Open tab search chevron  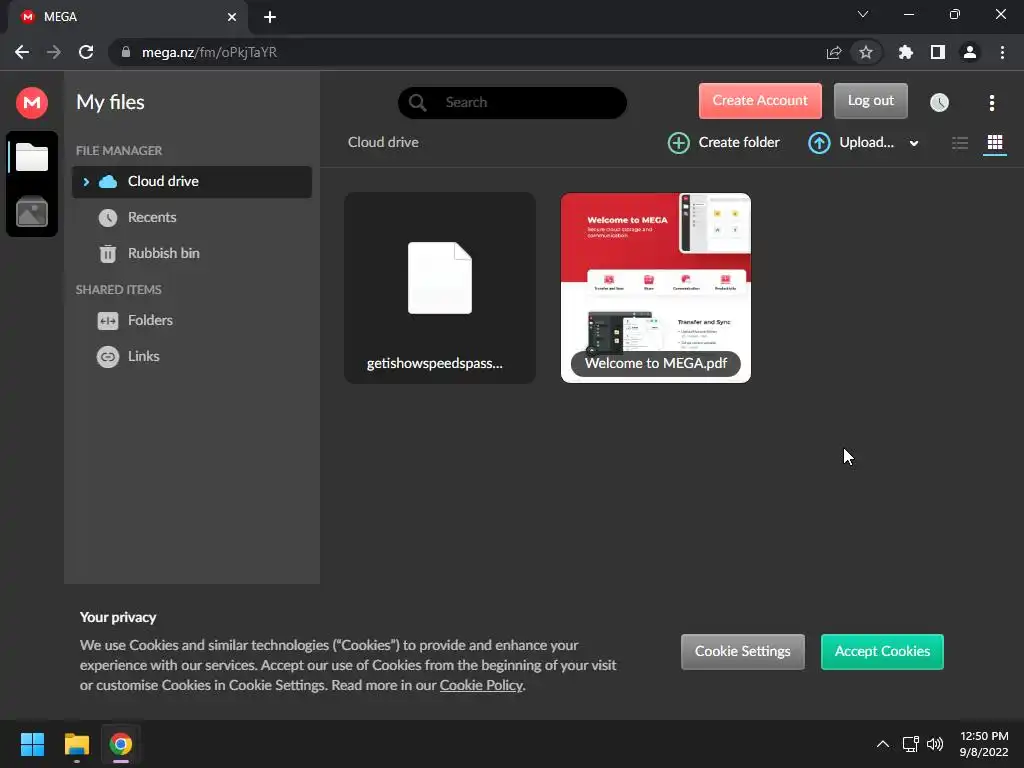point(863,14)
